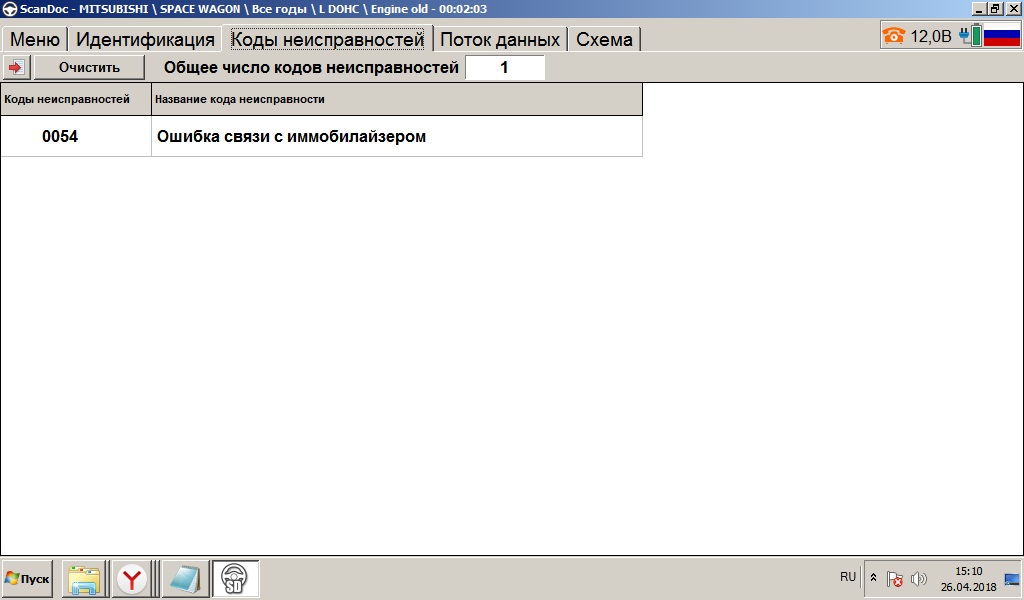Image resolution: width=1024 pixels, height=600 pixels.
Task: Click the orange telephone connection icon
Action: pyautogui.click(x=893, y=35)
